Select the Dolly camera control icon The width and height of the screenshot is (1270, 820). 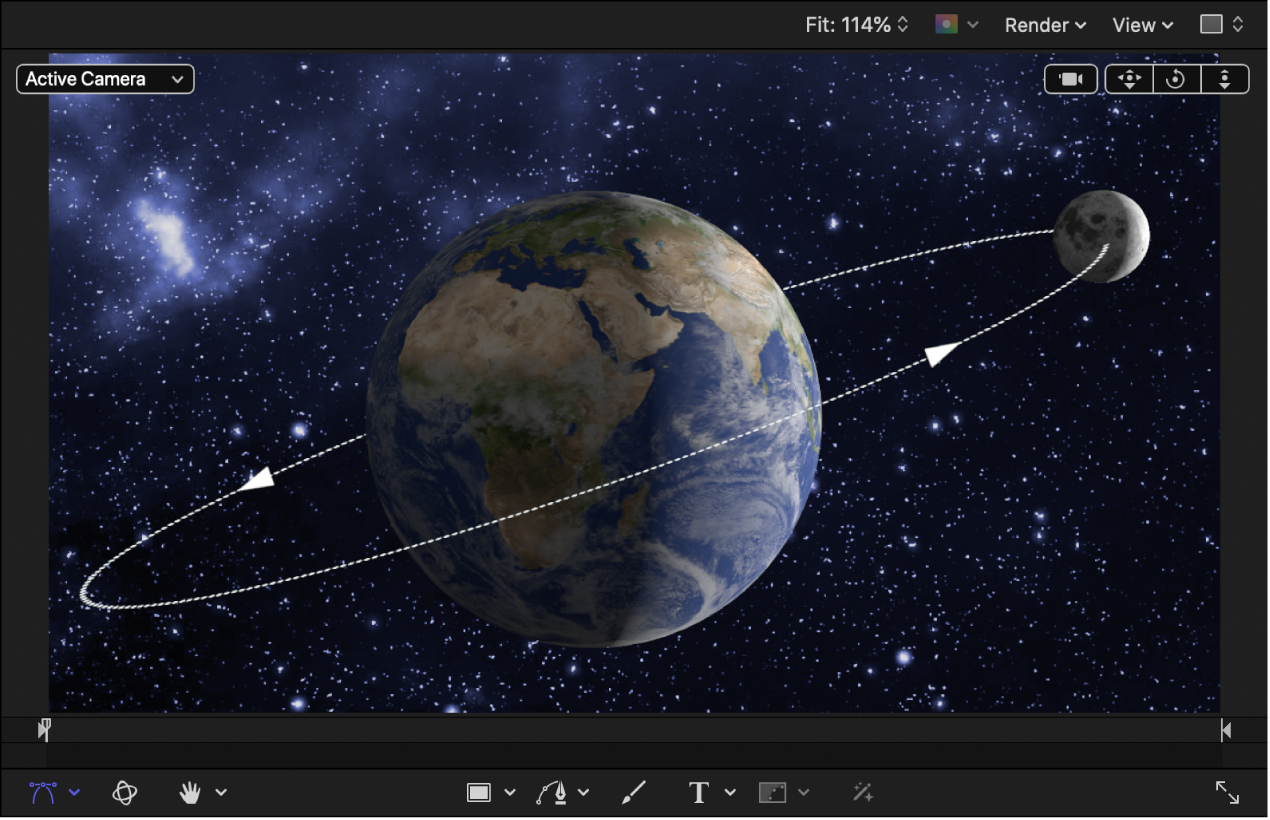pos(1225,79)
